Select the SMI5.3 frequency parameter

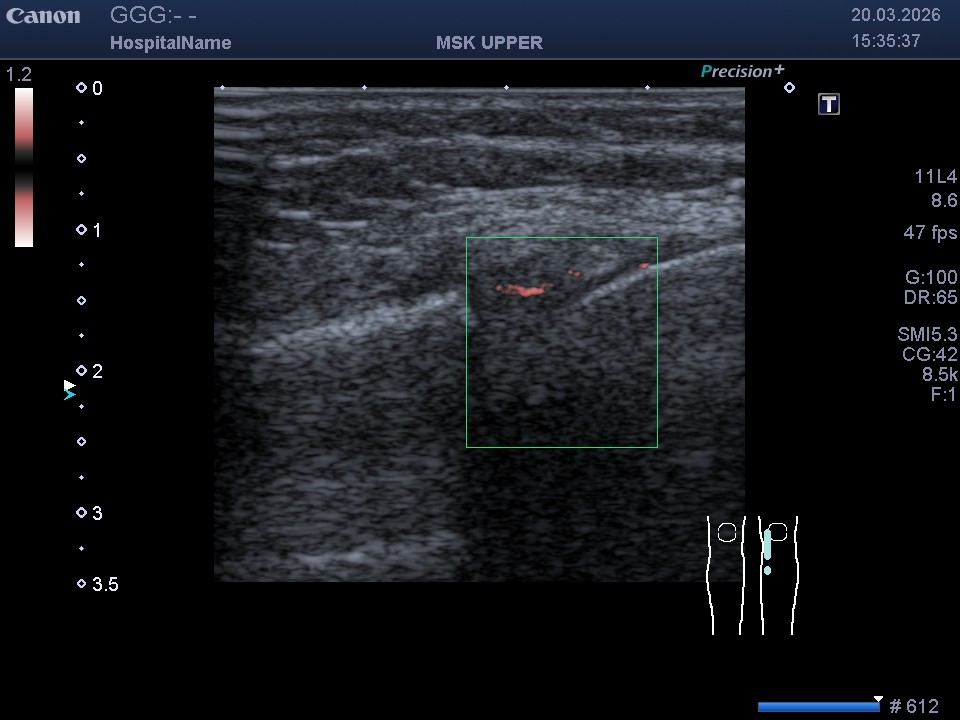tap(927, 335)
